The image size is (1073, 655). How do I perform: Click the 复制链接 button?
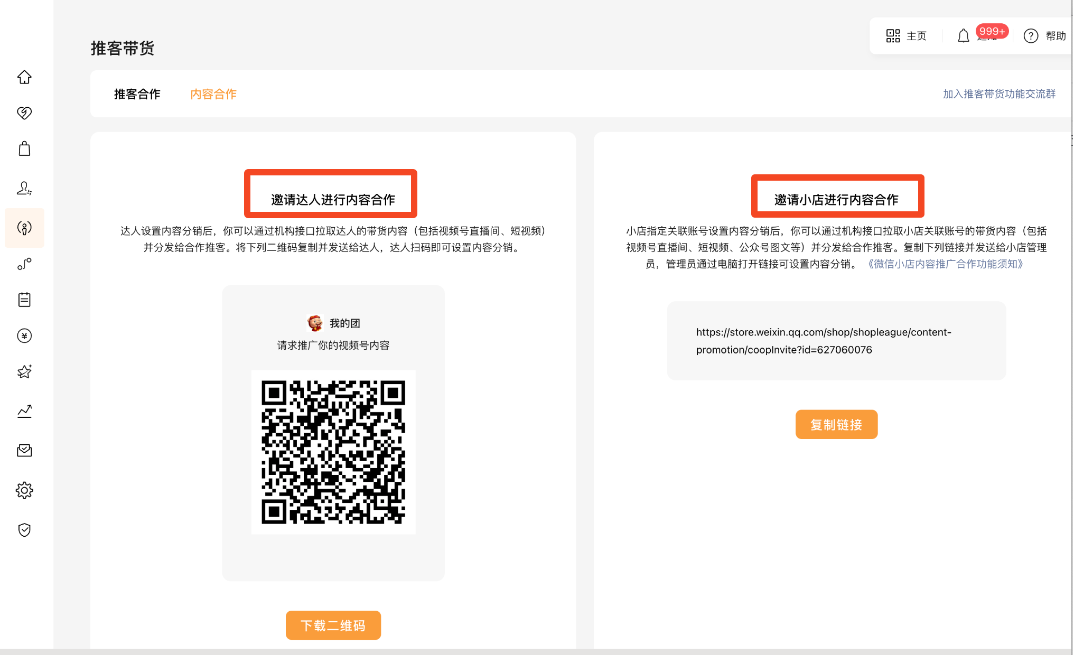836,424
